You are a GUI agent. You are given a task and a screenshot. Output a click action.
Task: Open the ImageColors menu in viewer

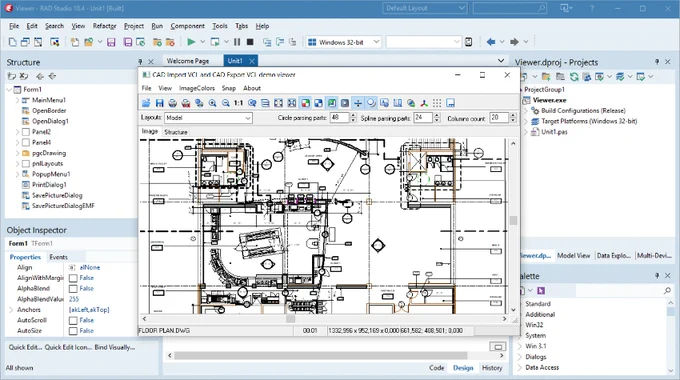[x=197, y=88]
